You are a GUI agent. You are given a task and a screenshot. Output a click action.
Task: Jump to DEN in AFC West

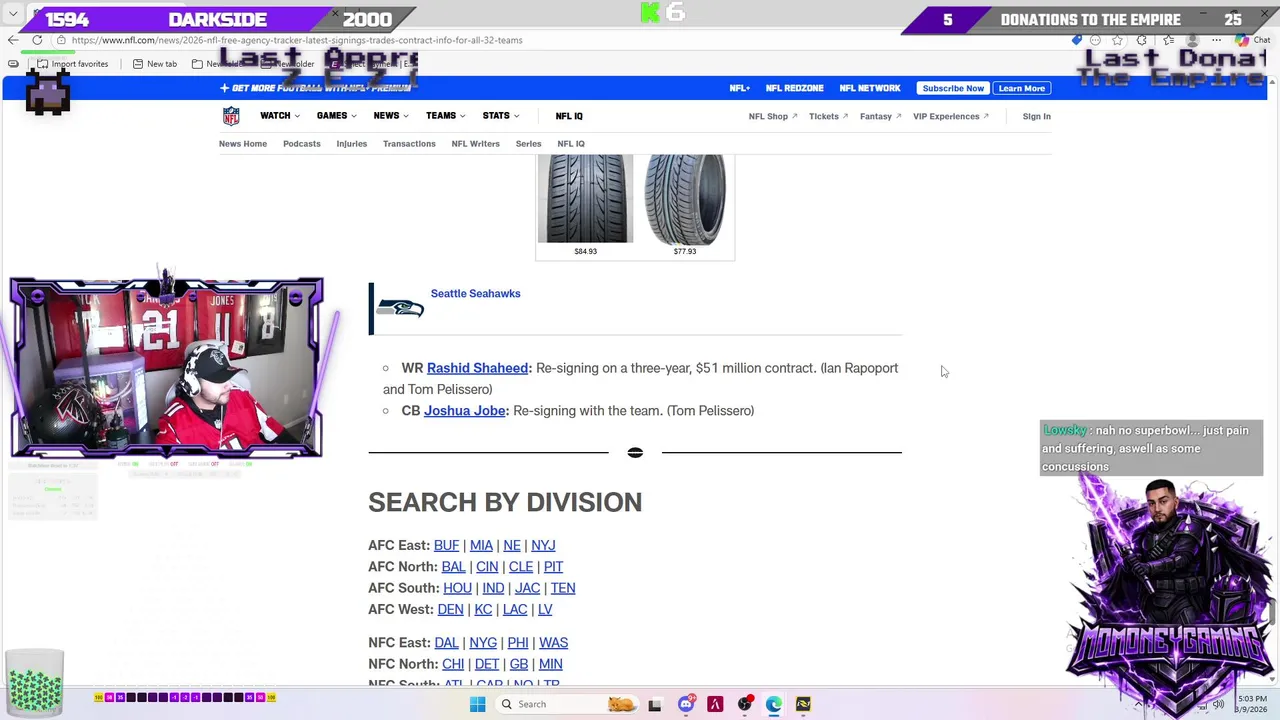tap(450, 609)
